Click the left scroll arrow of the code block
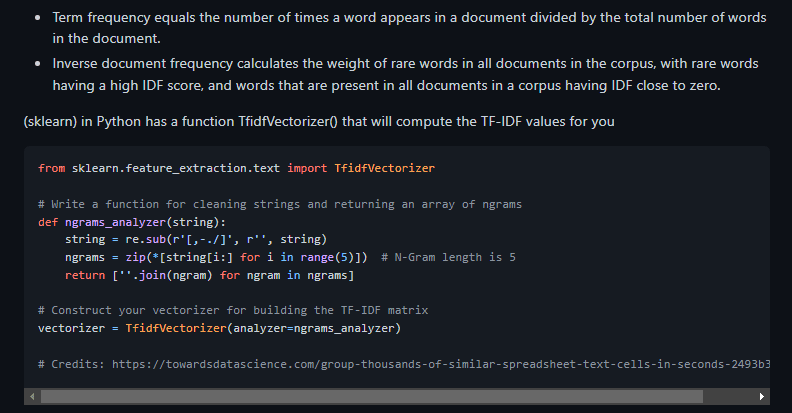 (x=32, y=397)
